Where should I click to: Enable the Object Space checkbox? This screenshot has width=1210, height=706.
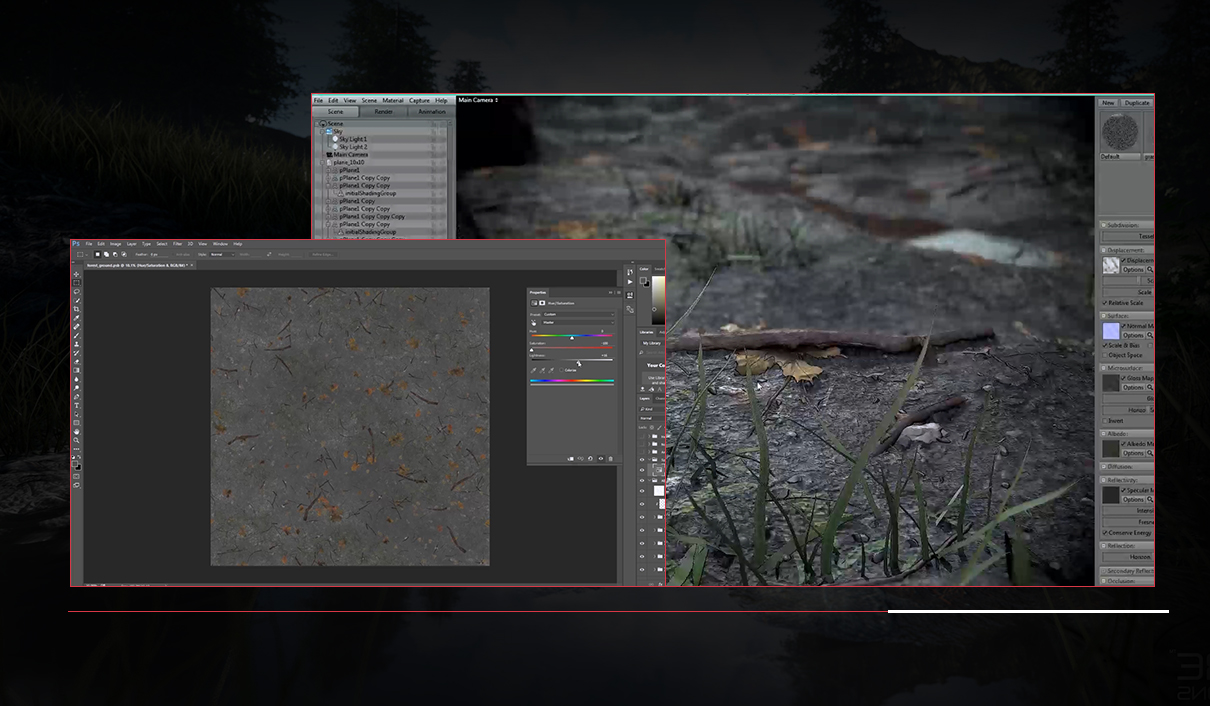click(x=1105, y=355)
